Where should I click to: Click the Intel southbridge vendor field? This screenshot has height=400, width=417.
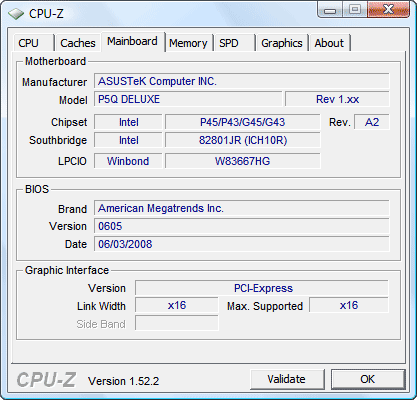coord(128,140)
